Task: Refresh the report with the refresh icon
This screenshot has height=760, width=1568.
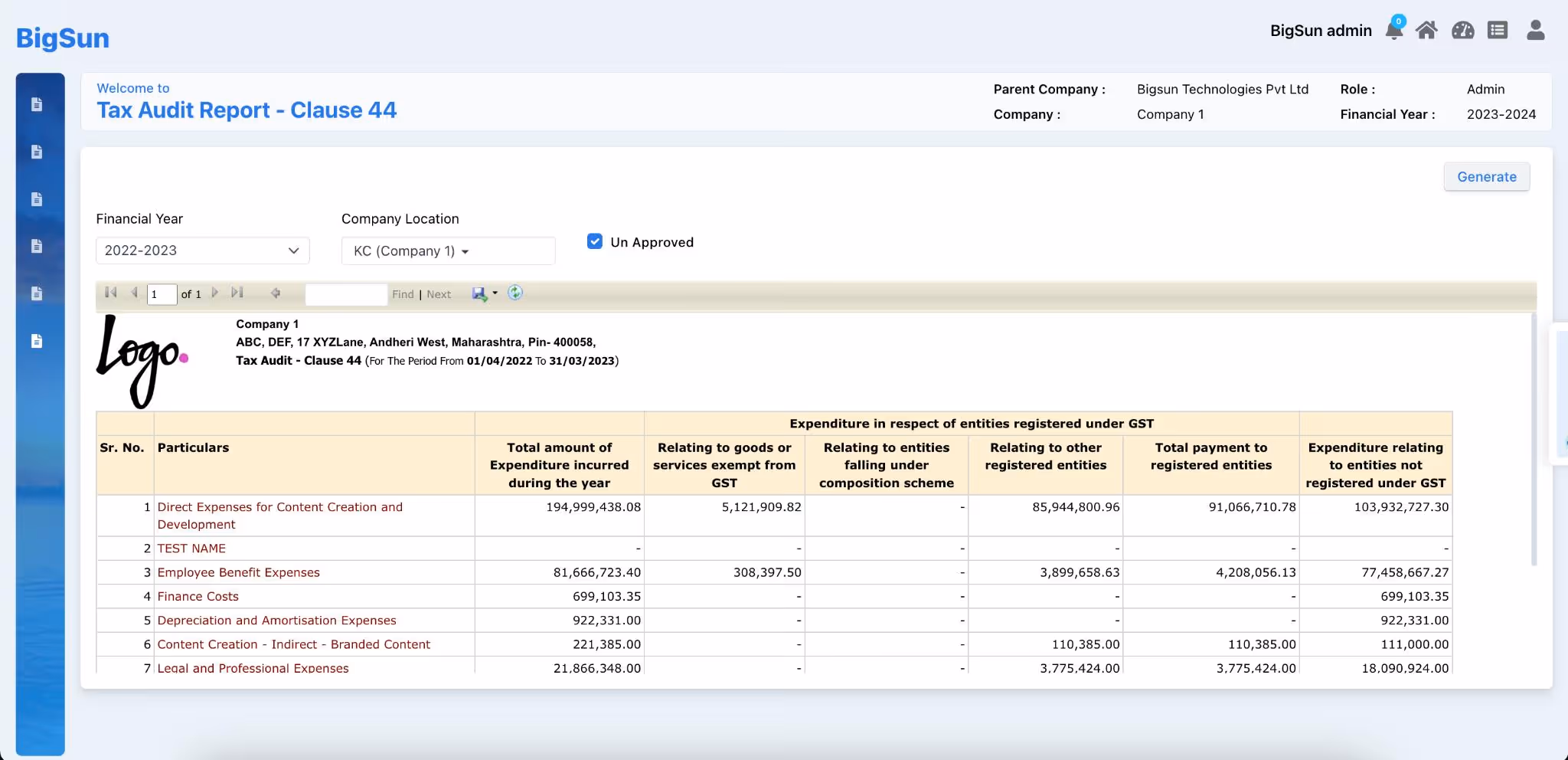Action: (x=515, y=293)
